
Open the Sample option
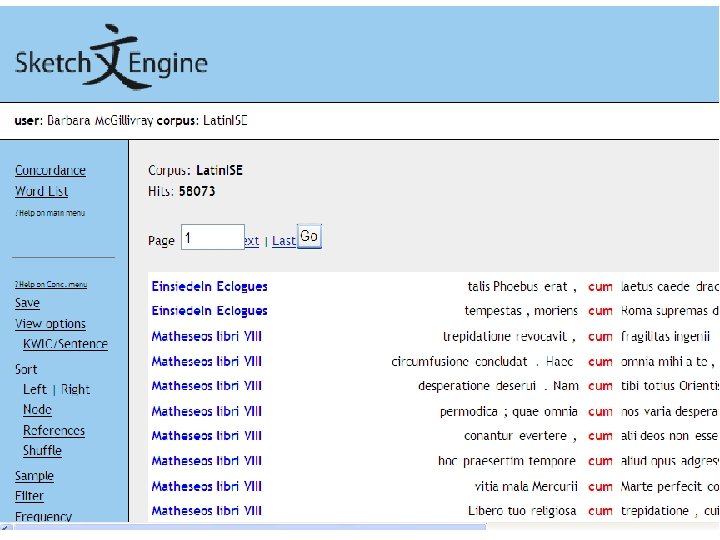click(34, 476)
